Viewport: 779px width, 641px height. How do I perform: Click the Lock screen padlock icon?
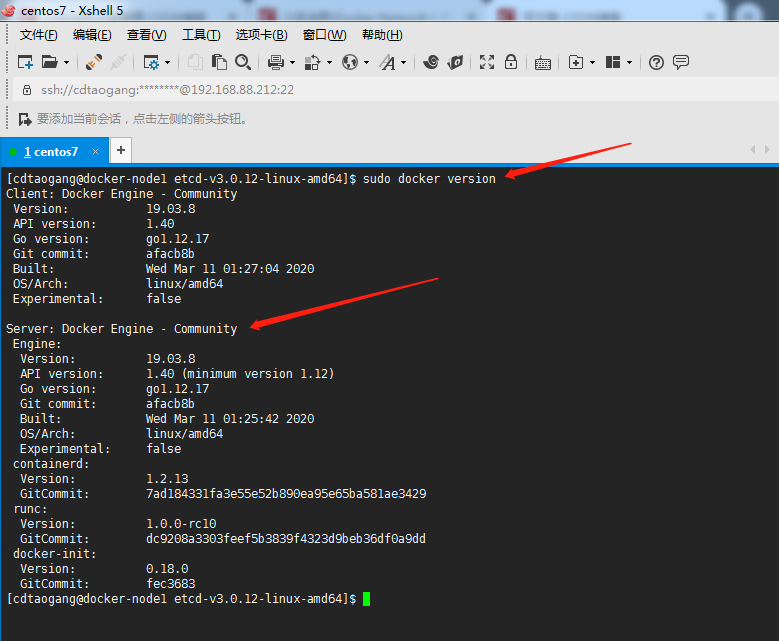click(511, 62)
